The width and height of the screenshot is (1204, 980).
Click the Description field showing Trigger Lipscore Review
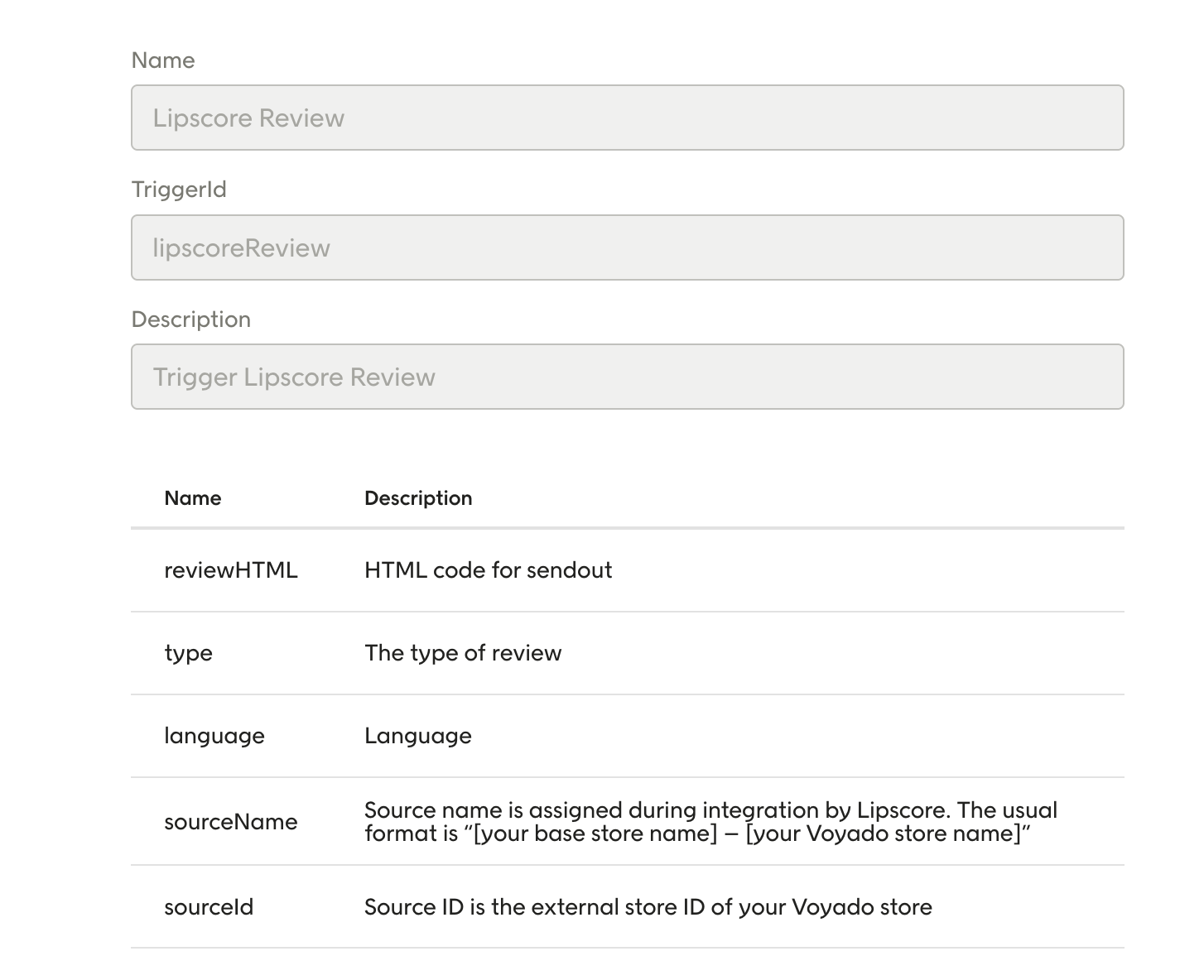point(627,377)
